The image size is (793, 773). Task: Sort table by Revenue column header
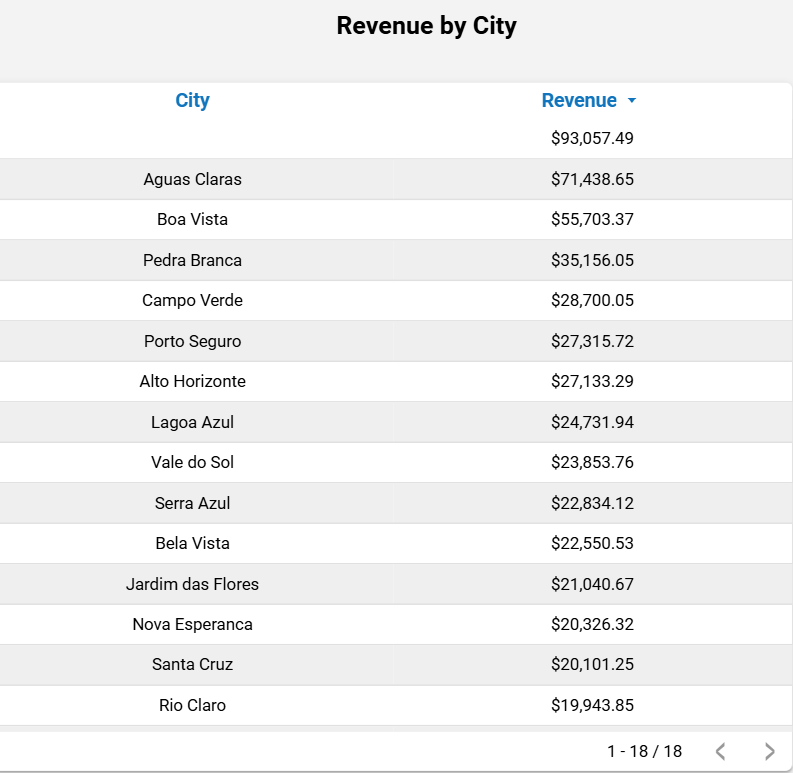[x=579, y=100]
